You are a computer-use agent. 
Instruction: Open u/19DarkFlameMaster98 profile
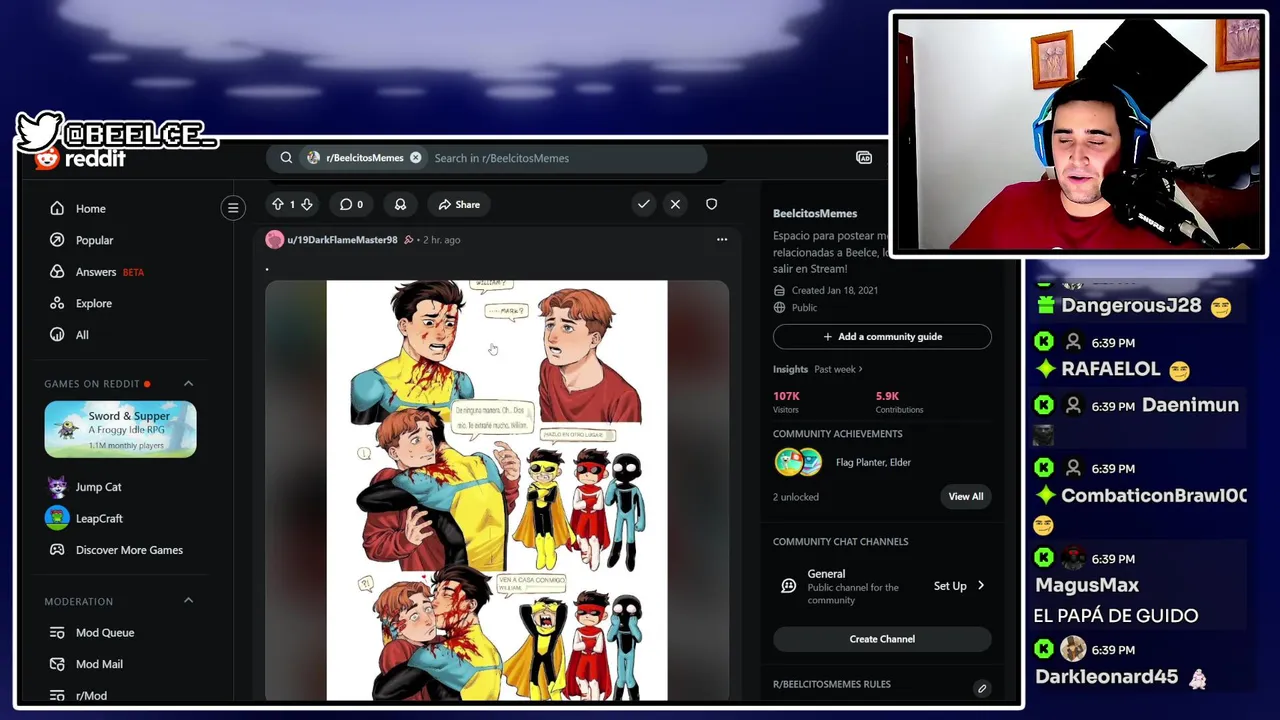(x=342, y=240)
